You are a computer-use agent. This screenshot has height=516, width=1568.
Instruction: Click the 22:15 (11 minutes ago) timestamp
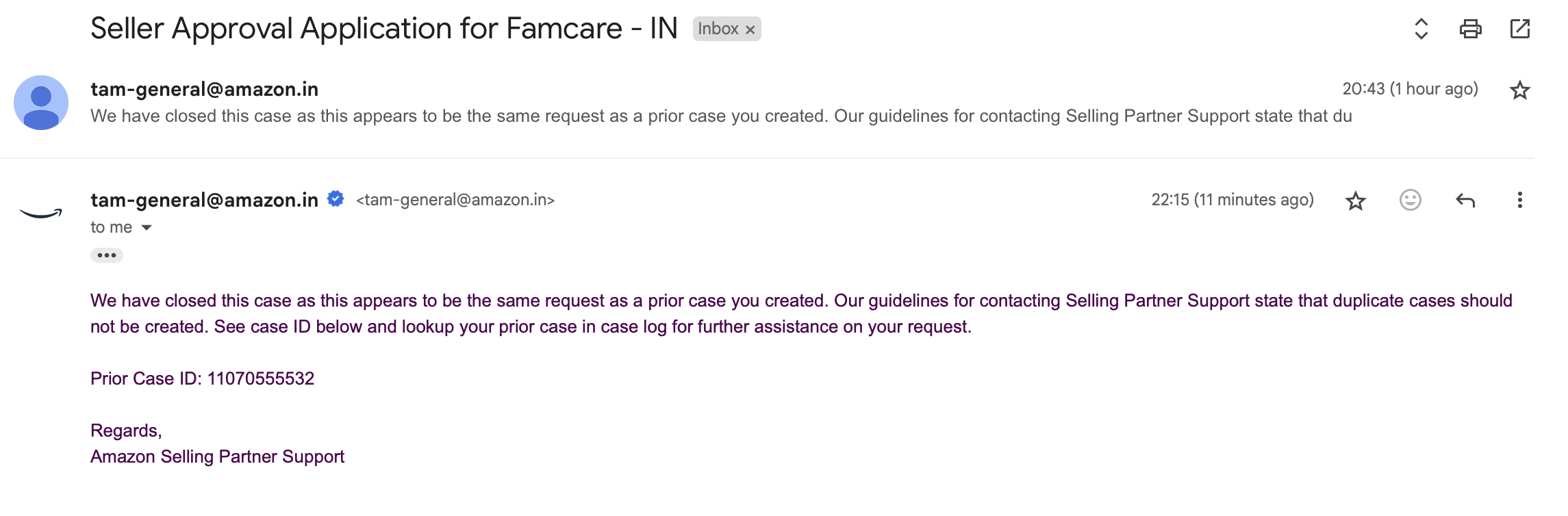pos(1232,200)
